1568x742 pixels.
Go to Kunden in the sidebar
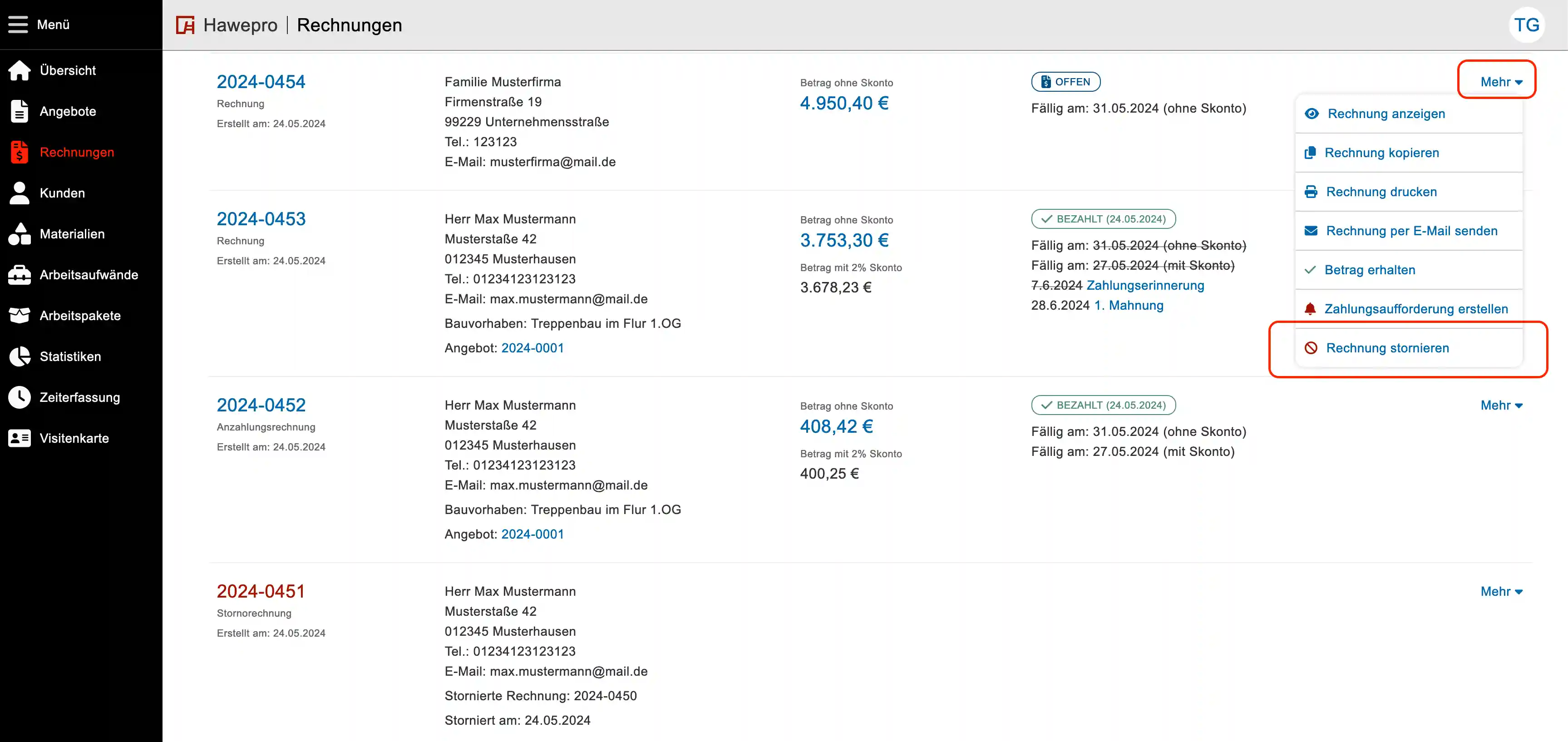click(x=62, y=193)
